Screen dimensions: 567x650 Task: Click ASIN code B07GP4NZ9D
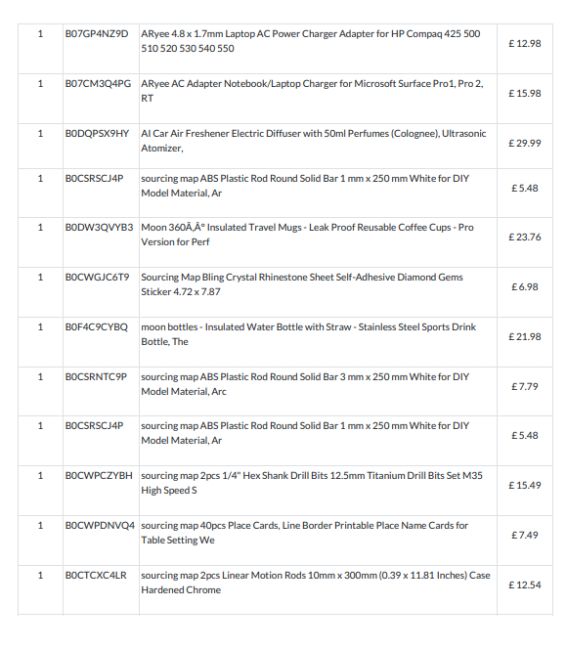(97, 34)
